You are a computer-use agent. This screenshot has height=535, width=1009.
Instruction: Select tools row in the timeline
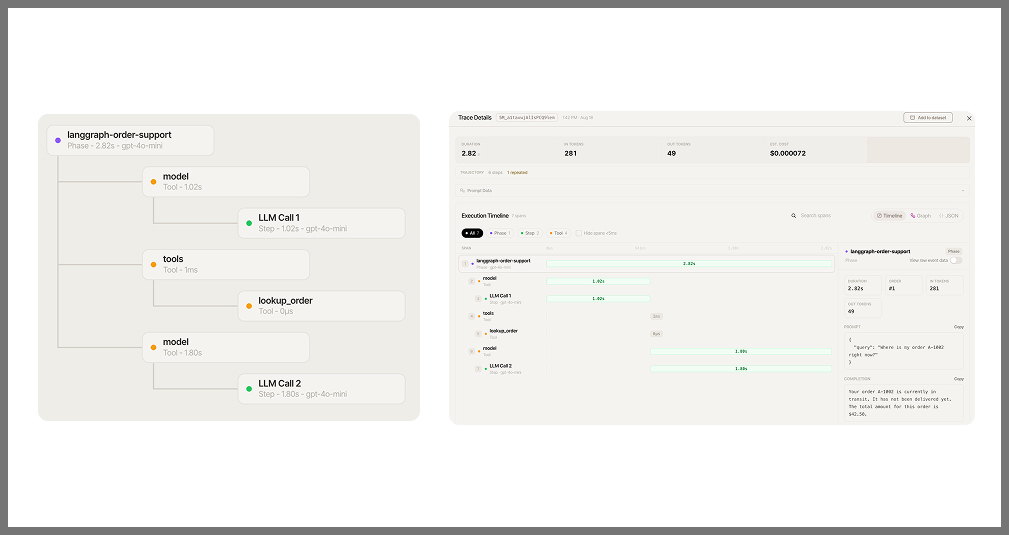(x=646, y=316)
